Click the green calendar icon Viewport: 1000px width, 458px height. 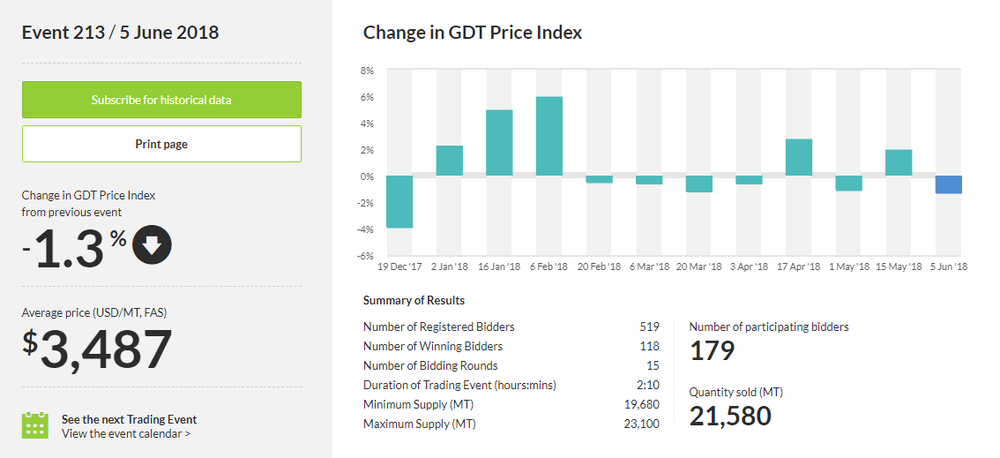35,425
